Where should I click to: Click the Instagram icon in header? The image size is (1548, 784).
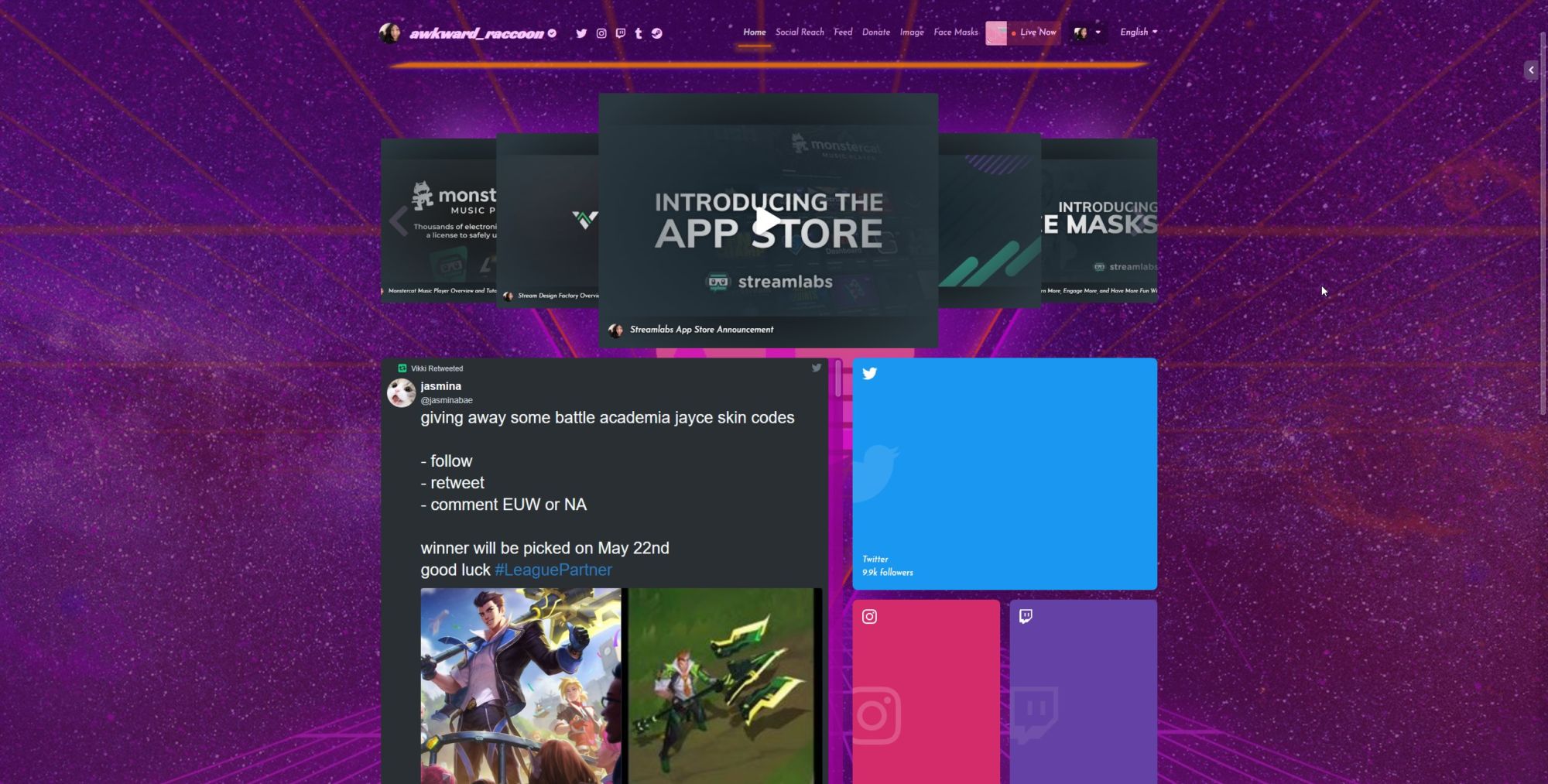[x=601, y=33]
